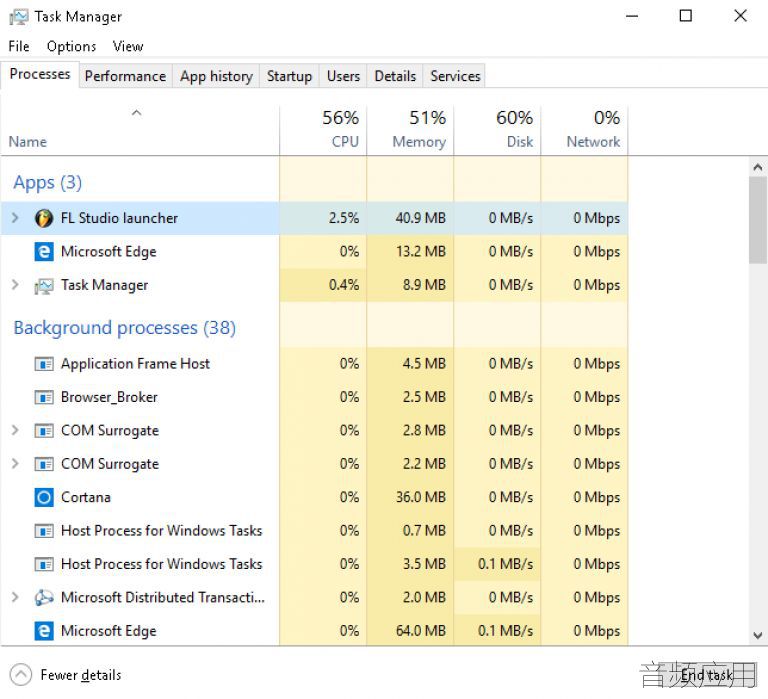Screen dimensions: 768x699
Task: Expand the FL Studio launcher process group
Action: [15, 218]
